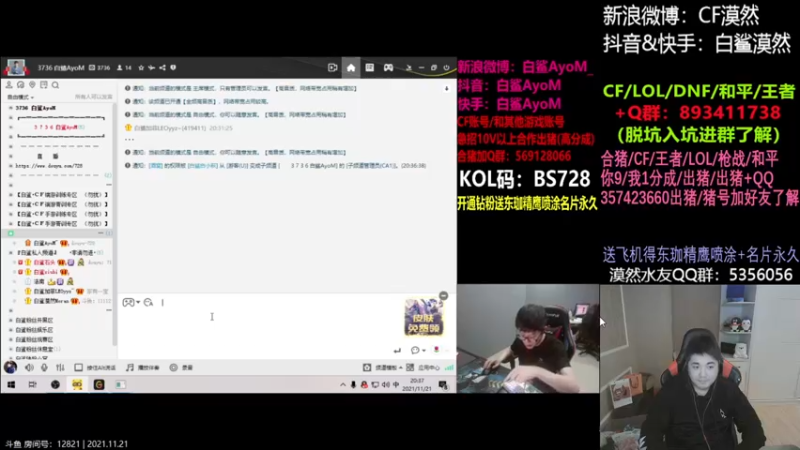The width and height of the screenshot is (800, 450).
Task: Open the member list person icon
Action: (9, 85)
